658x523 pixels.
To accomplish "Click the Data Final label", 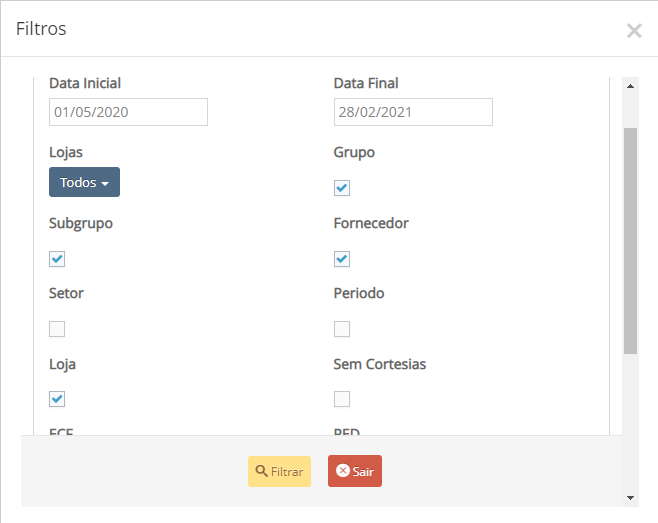I will coord(366,83).
